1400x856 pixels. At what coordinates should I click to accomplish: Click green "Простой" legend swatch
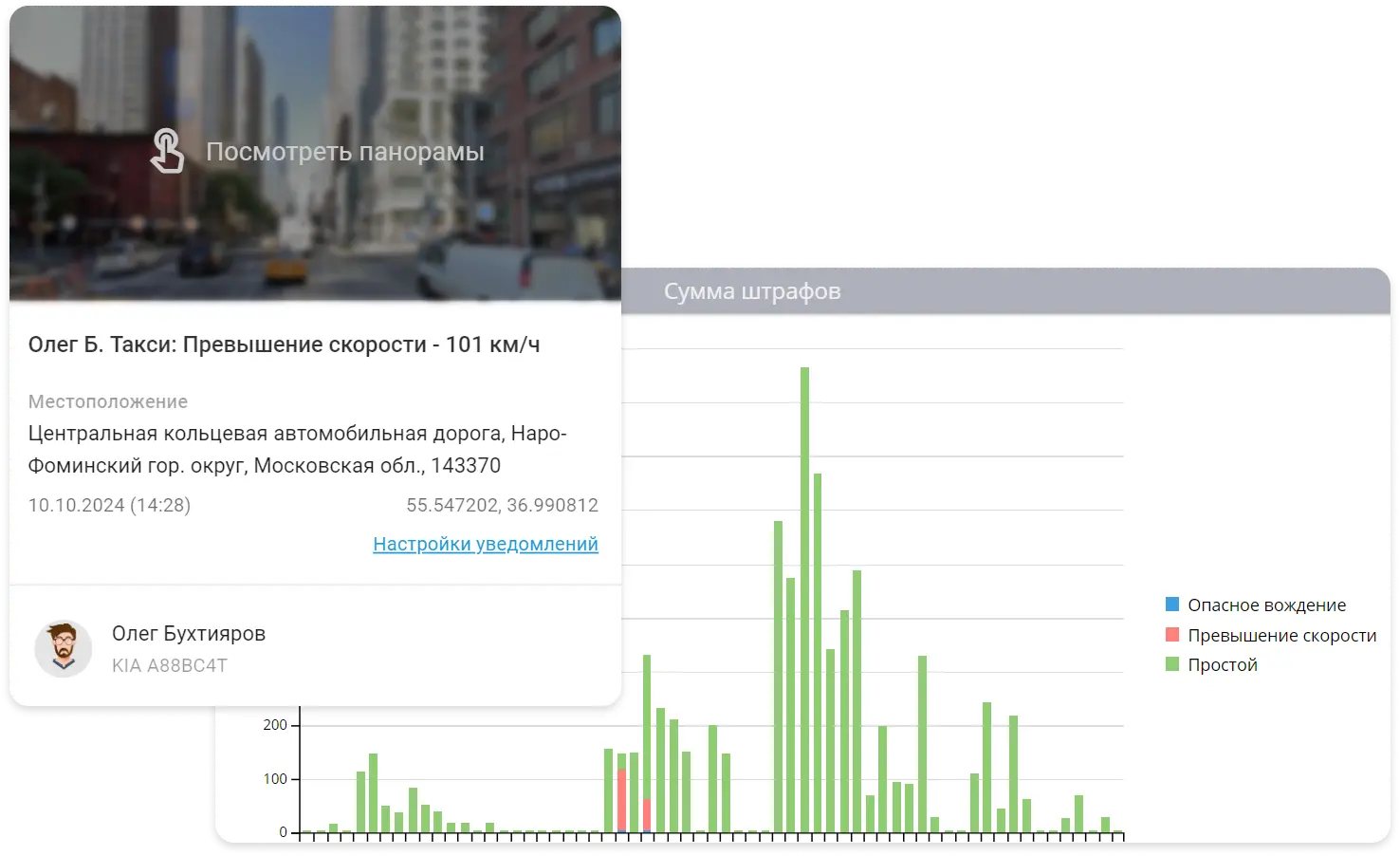(1172, 664)
